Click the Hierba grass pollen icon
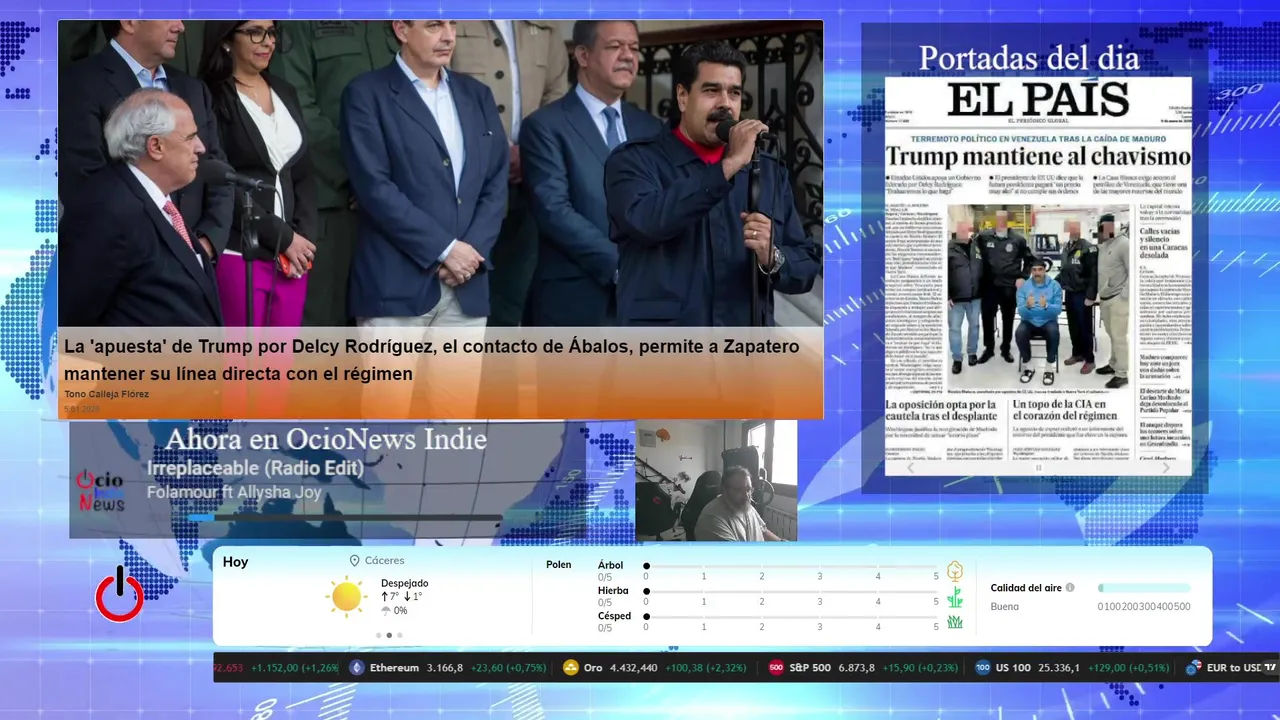 pyautogui.click(x=954, y=597)
